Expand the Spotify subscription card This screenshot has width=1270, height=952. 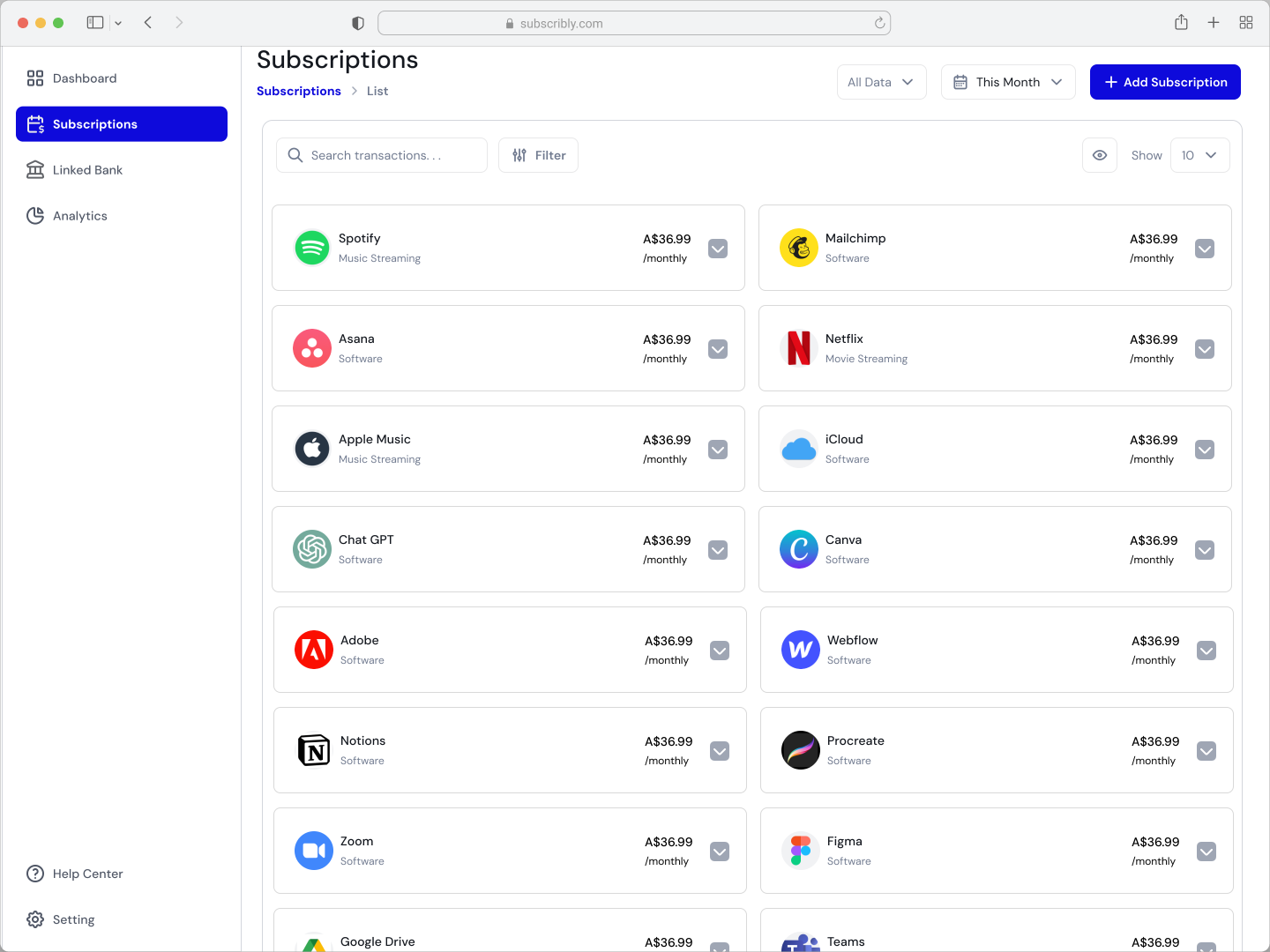pos(718,249)
